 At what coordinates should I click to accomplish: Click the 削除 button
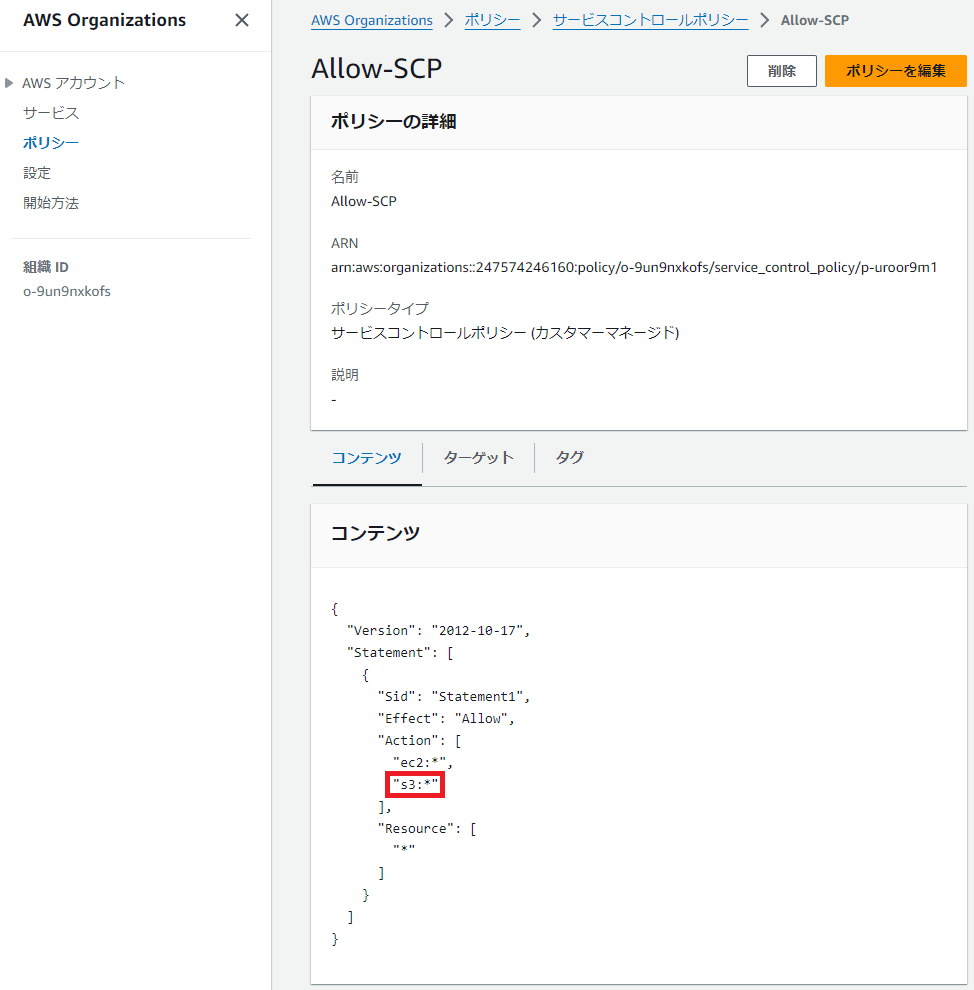point(781,71)
